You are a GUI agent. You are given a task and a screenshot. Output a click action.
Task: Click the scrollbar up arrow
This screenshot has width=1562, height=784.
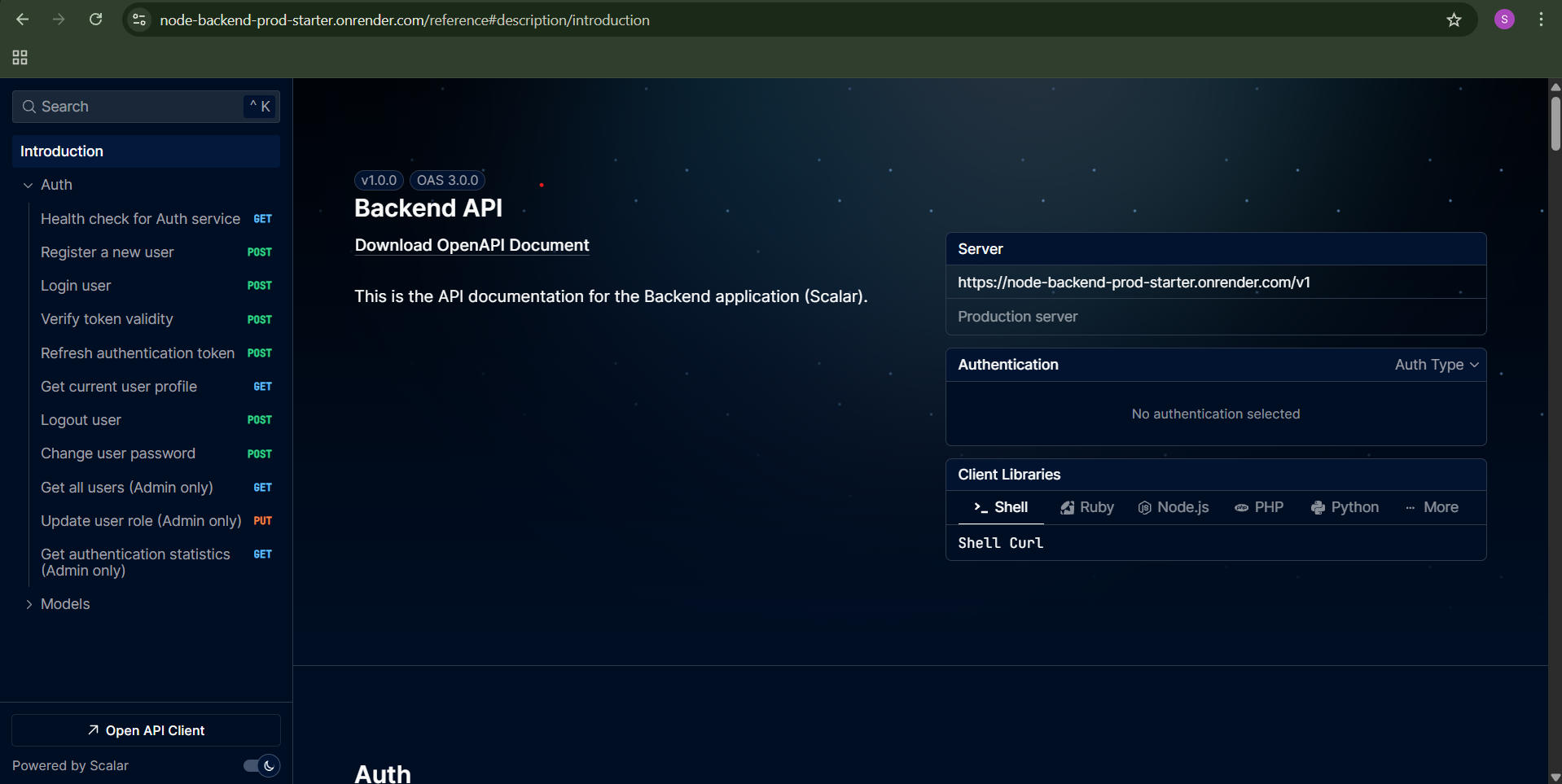(x=1555, y=86)
